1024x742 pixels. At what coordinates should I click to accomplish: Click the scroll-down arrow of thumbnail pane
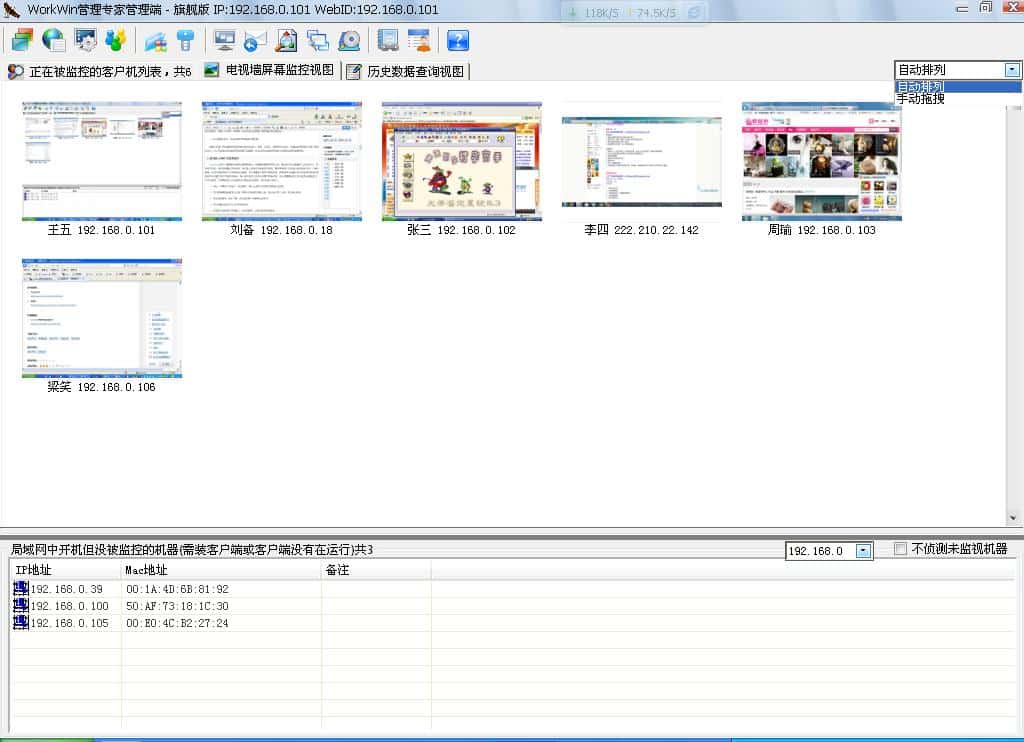pos(1013,518)
